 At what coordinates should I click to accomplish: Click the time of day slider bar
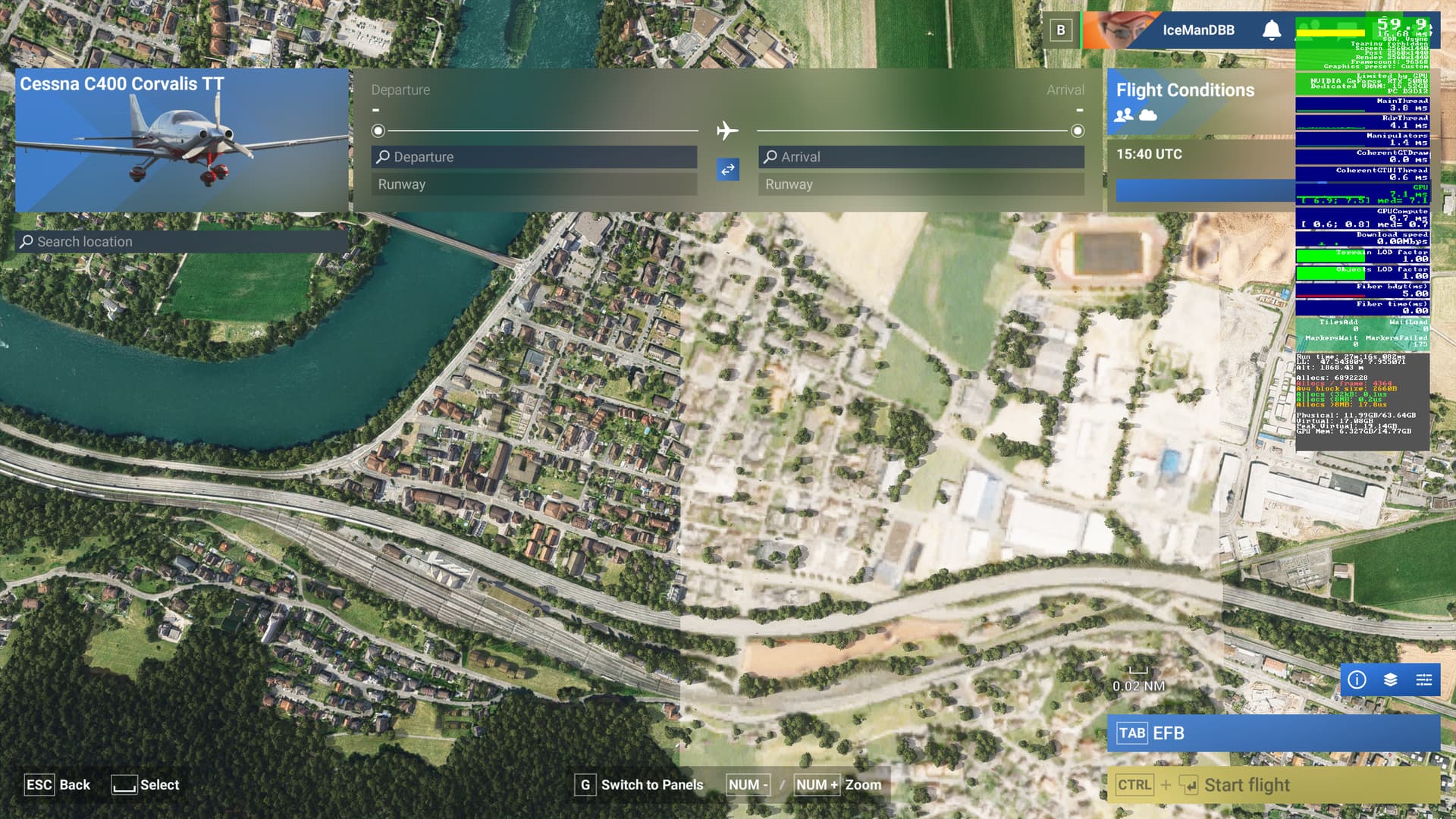(x=1204, y=190)
